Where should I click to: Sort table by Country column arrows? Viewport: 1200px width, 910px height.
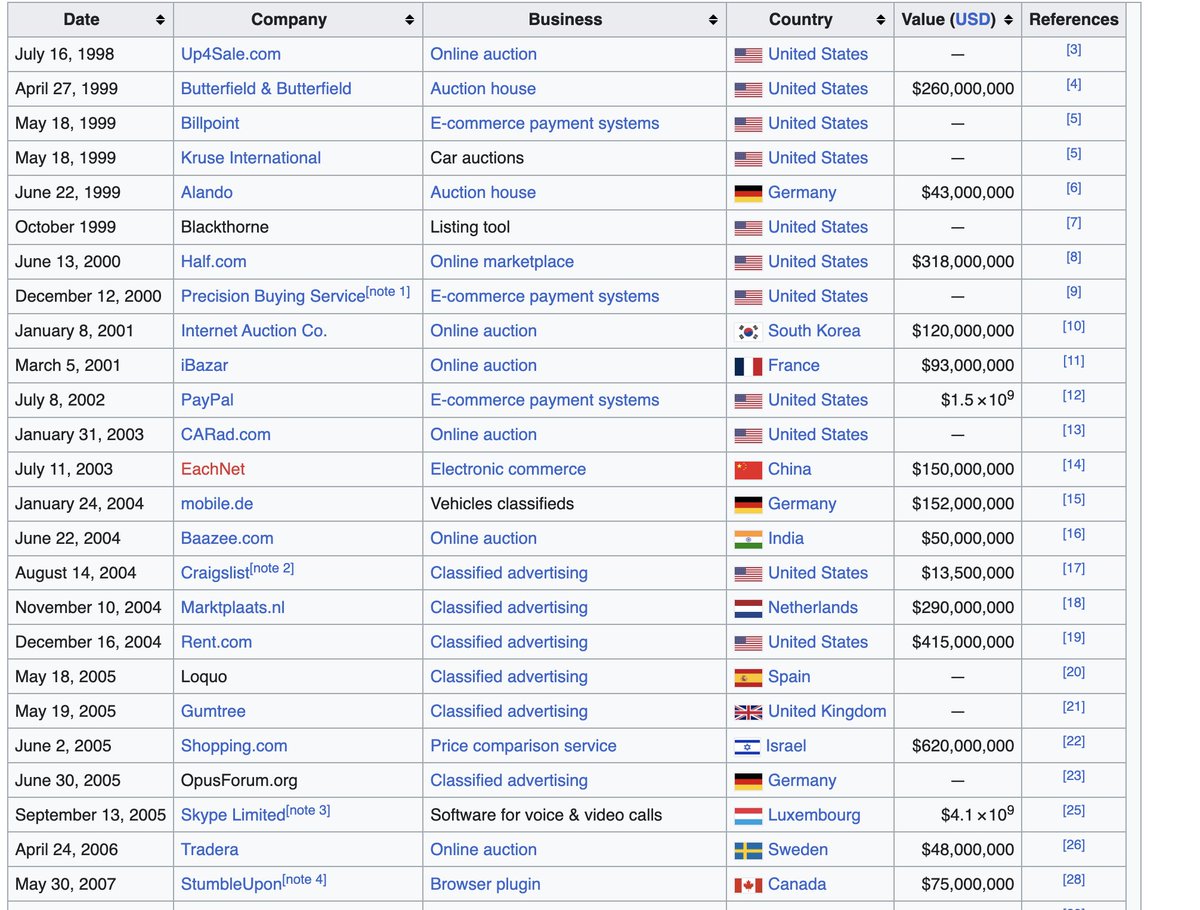880,20
